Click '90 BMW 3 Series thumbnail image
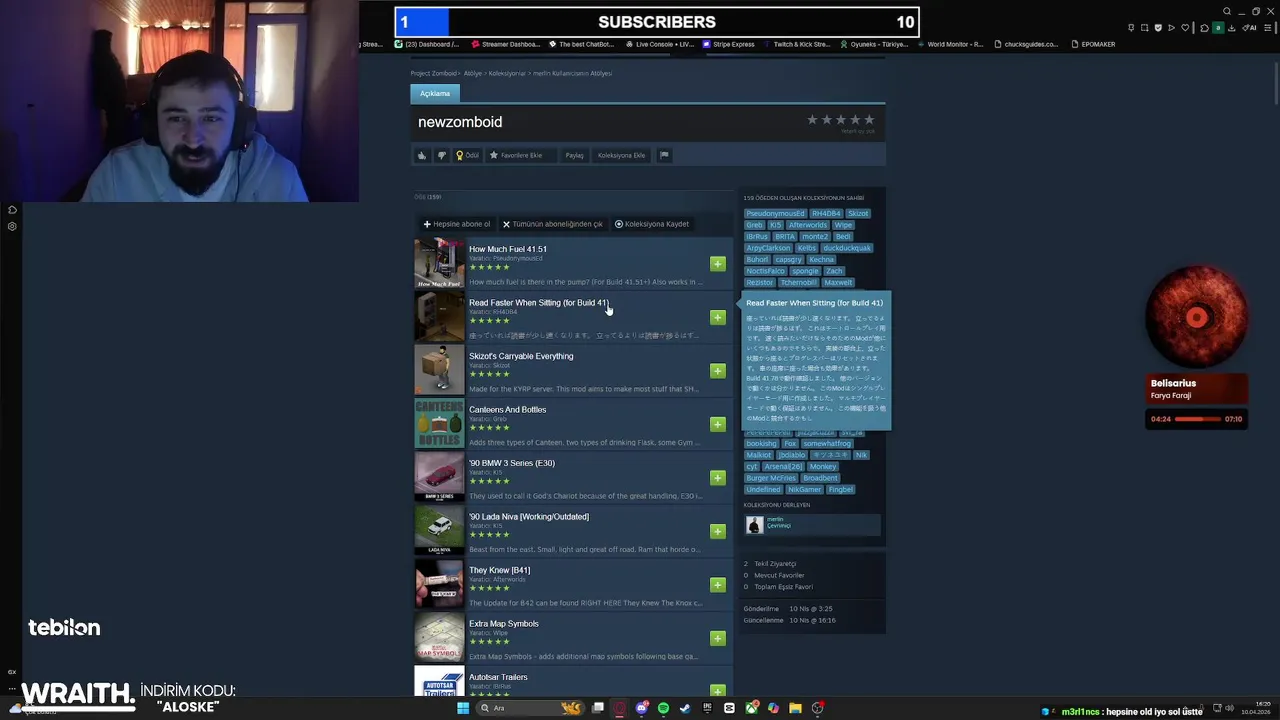 [439, 477]
